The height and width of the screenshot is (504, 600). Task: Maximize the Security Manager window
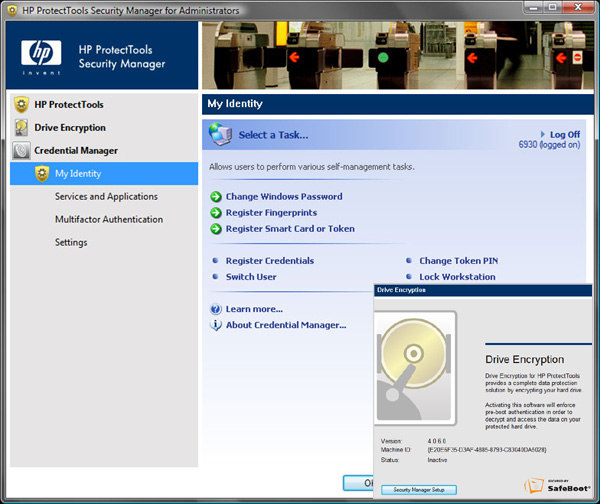coord(552,7)
